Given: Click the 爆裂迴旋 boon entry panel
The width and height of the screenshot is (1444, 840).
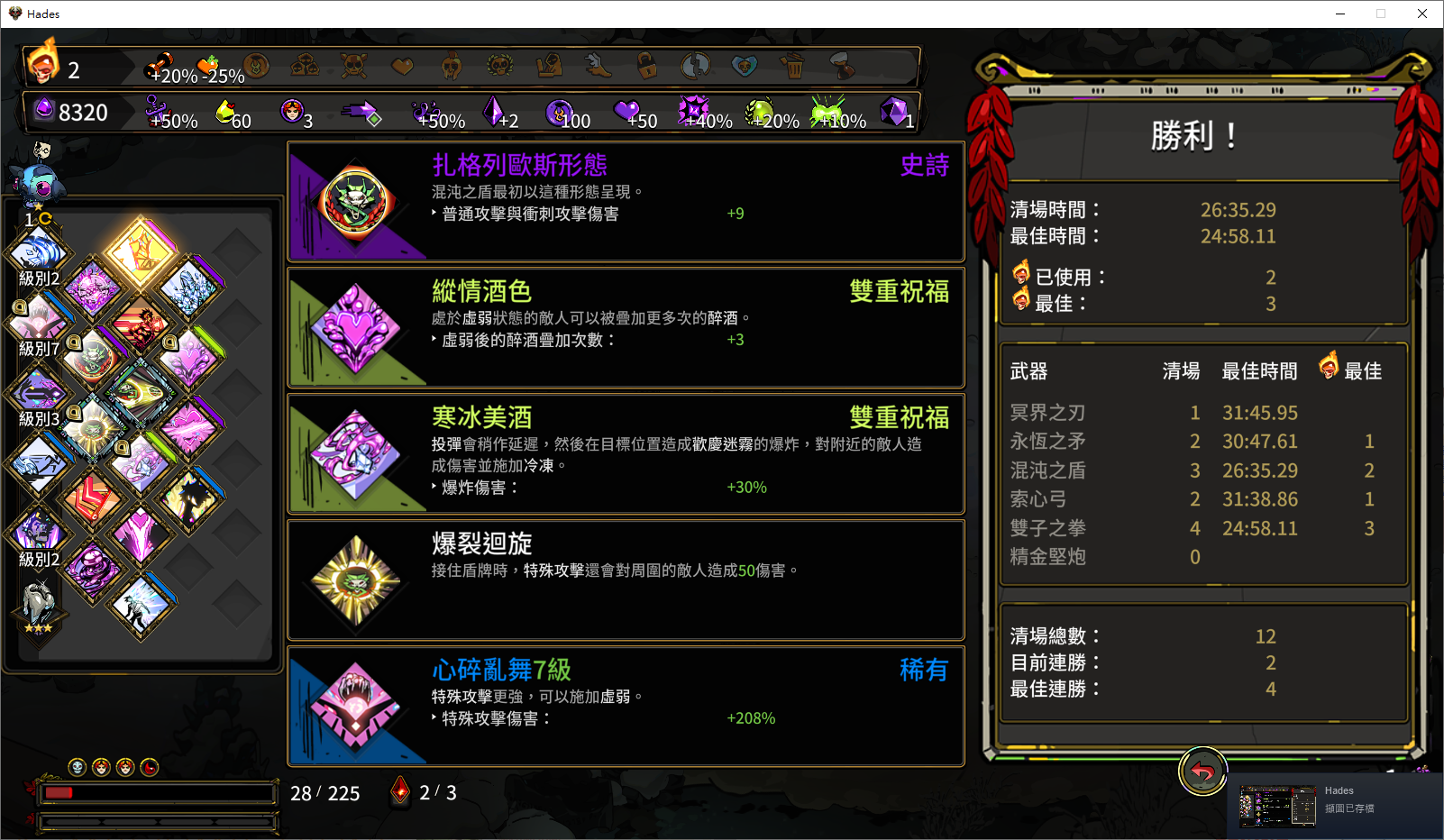Looking at the screenshot, I should (626, 580).
